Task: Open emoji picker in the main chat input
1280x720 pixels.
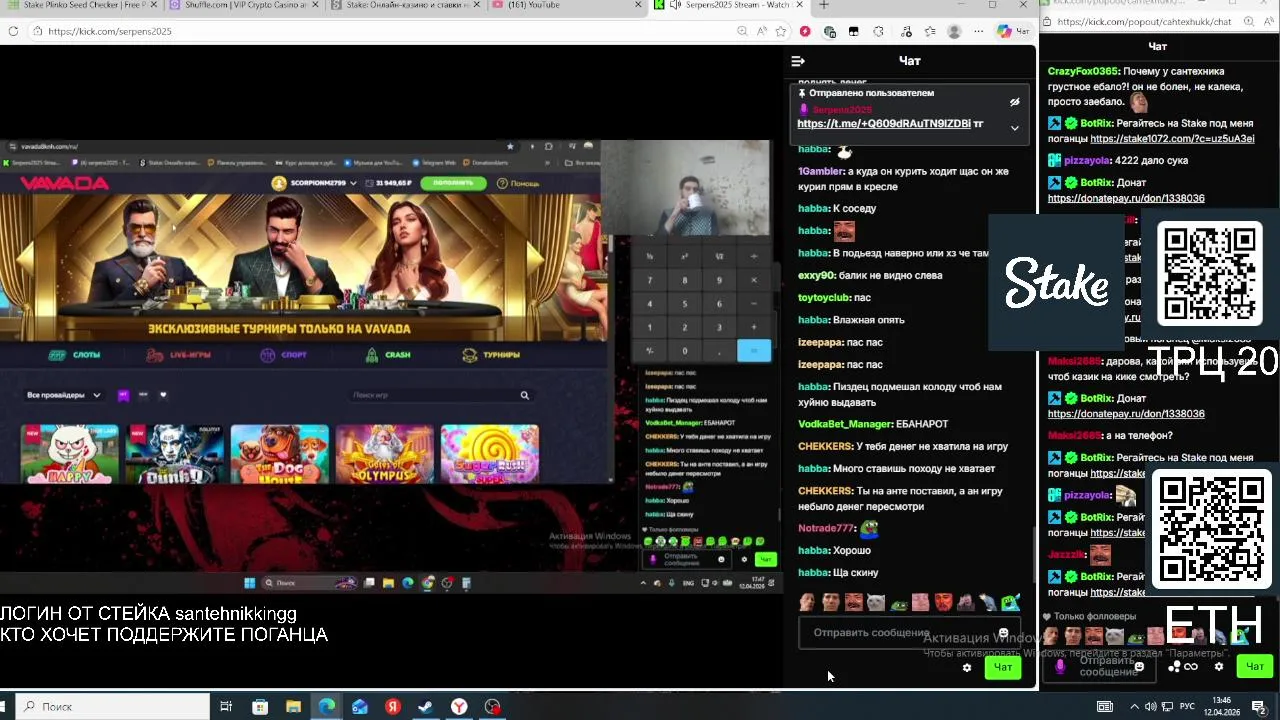Action: 1004,633
